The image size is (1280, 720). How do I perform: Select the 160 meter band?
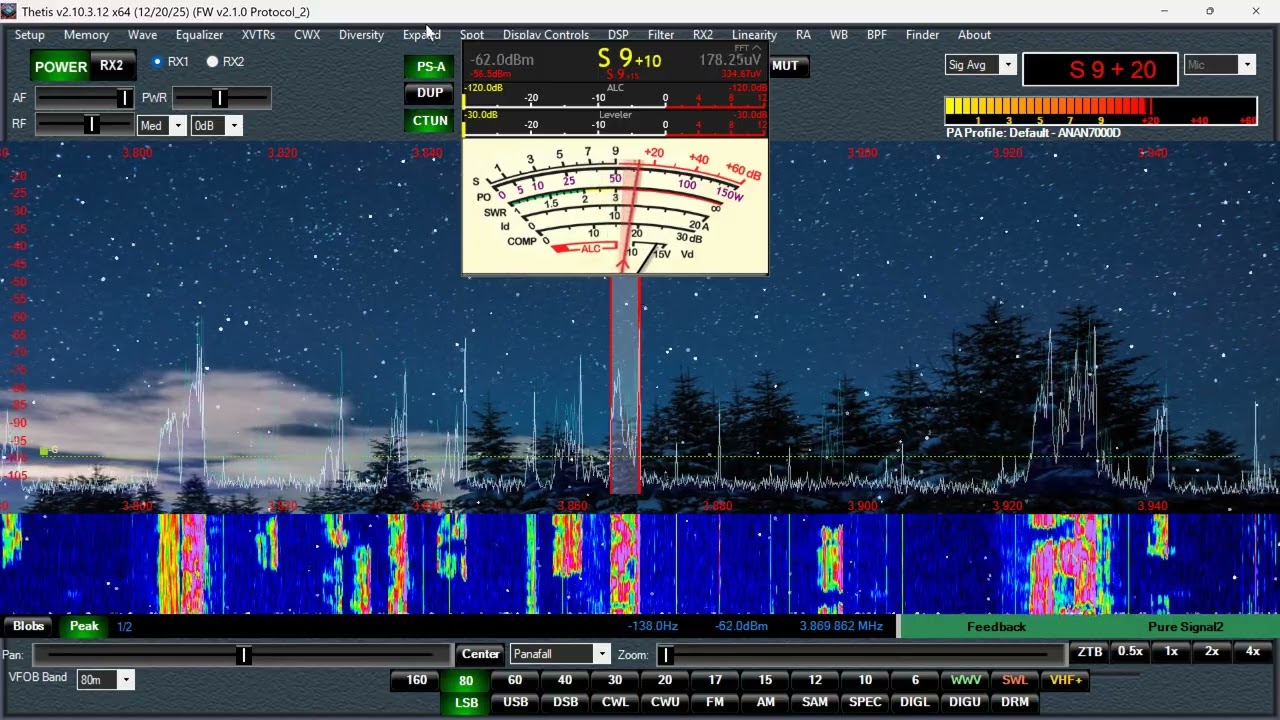tap(416, 680)
